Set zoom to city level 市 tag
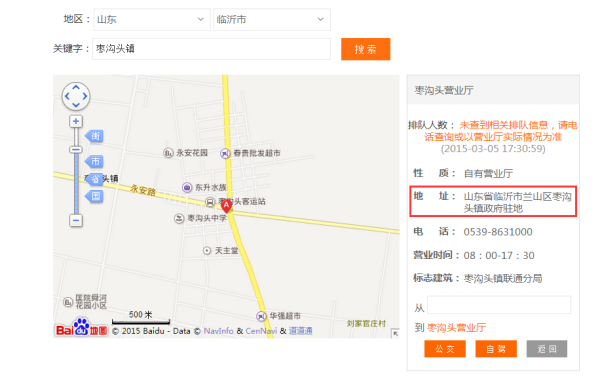 (x=94, y=161)
